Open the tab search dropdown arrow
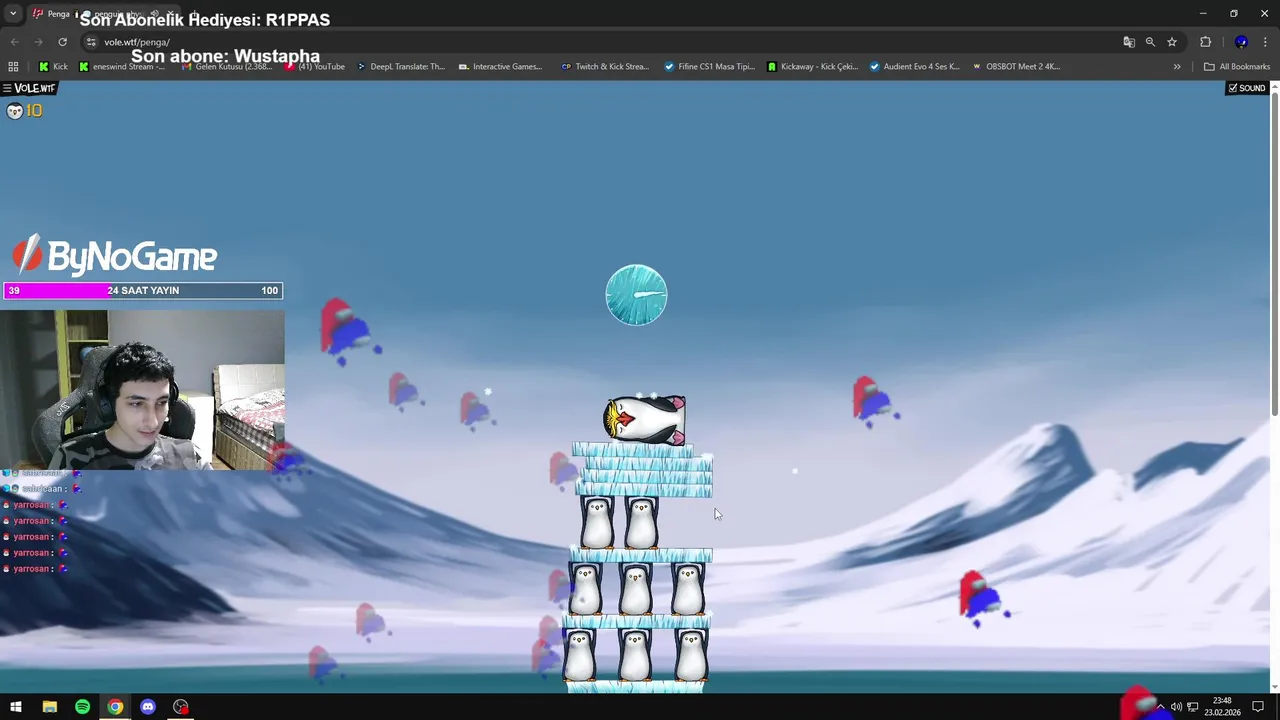 (x=13, y=14)
